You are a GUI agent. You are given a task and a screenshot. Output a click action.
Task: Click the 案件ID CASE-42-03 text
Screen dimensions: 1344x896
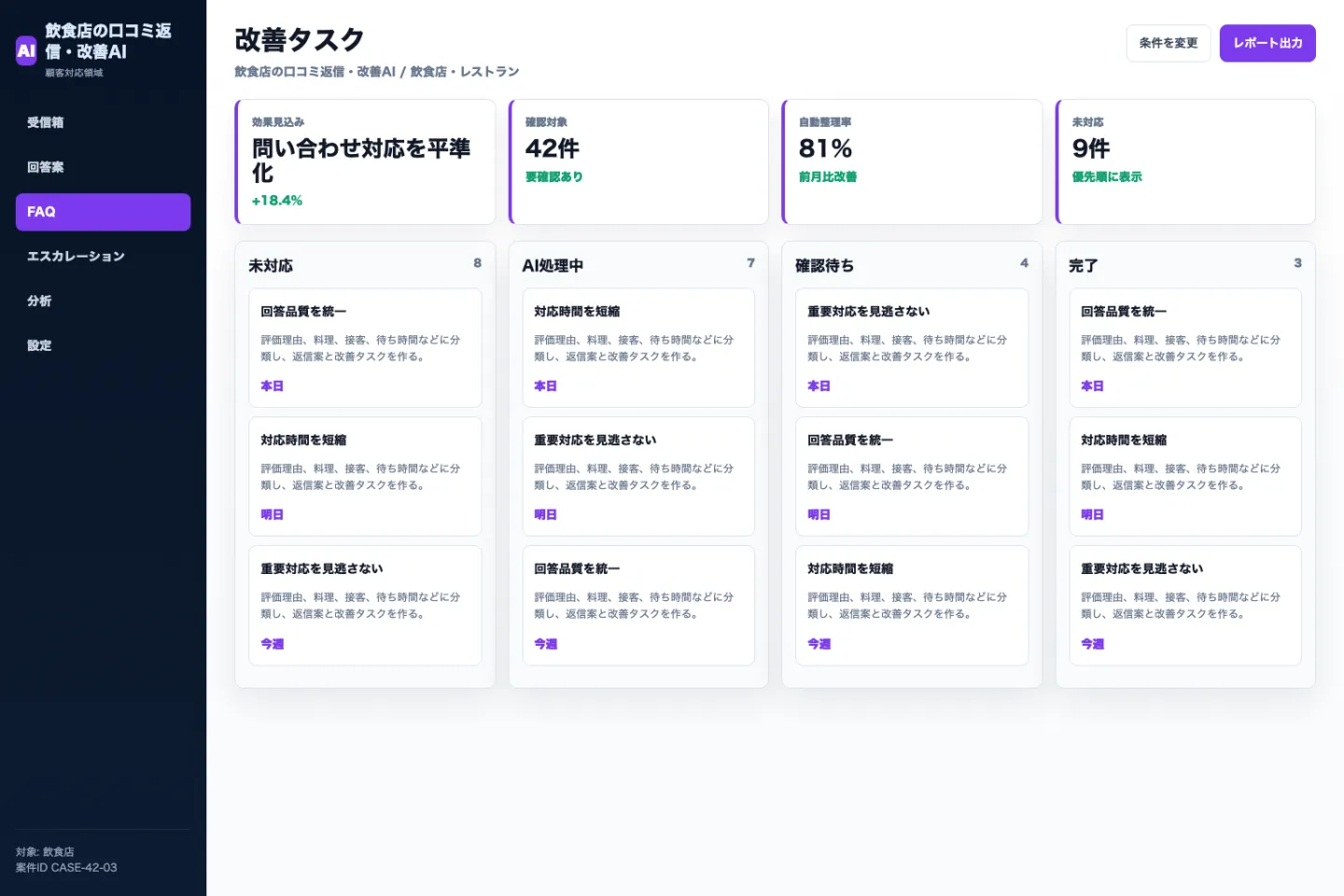tap(66, 868)
